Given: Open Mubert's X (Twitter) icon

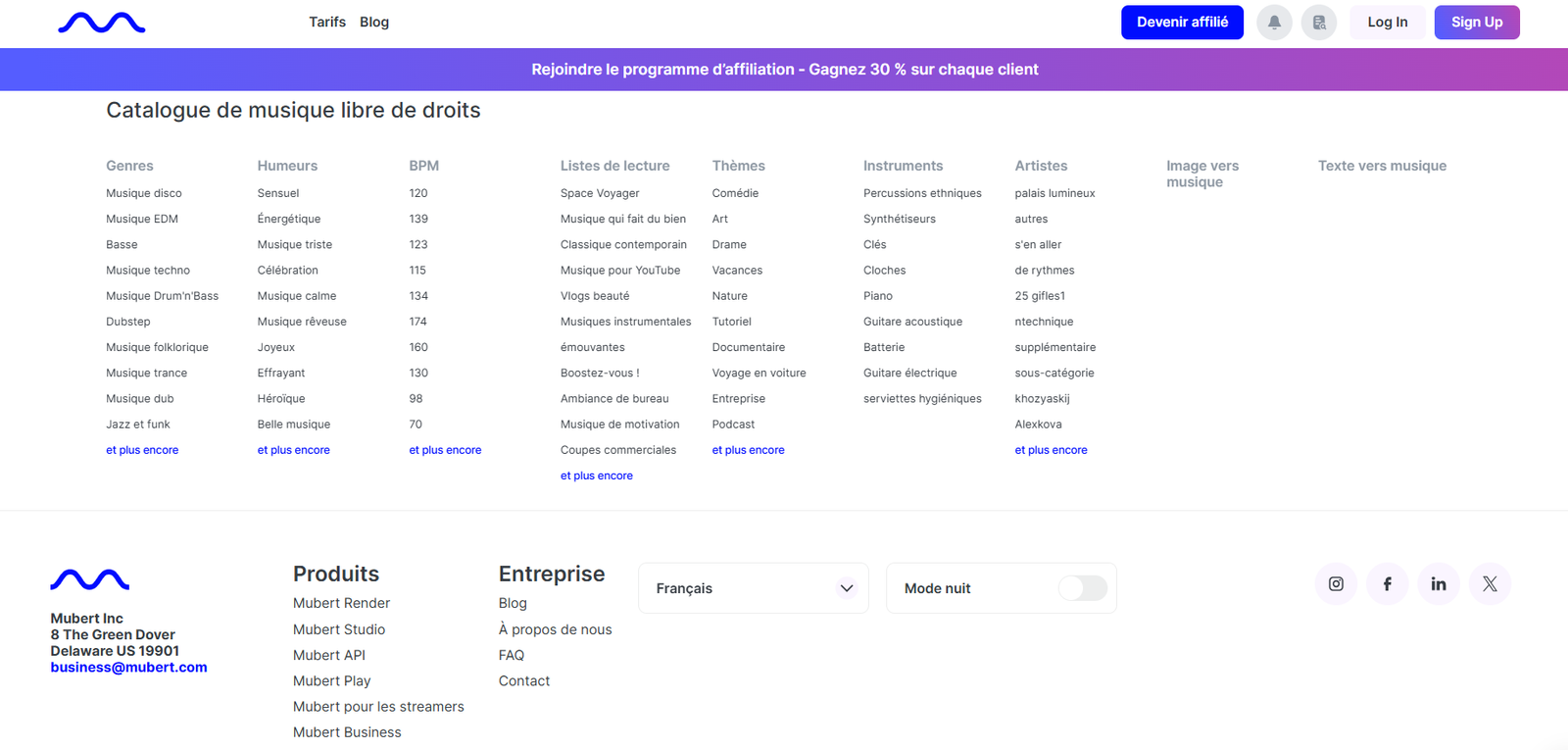Looking at the screenshot, I should (1490, 584).
